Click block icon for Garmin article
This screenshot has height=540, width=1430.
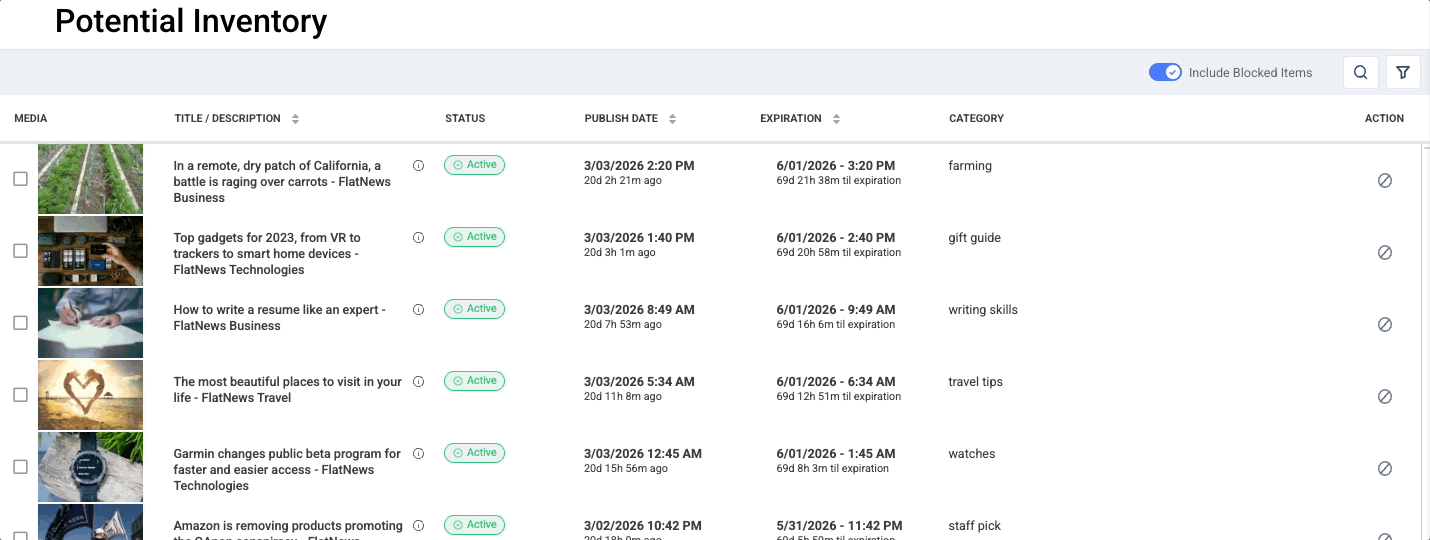(1384, 469)
